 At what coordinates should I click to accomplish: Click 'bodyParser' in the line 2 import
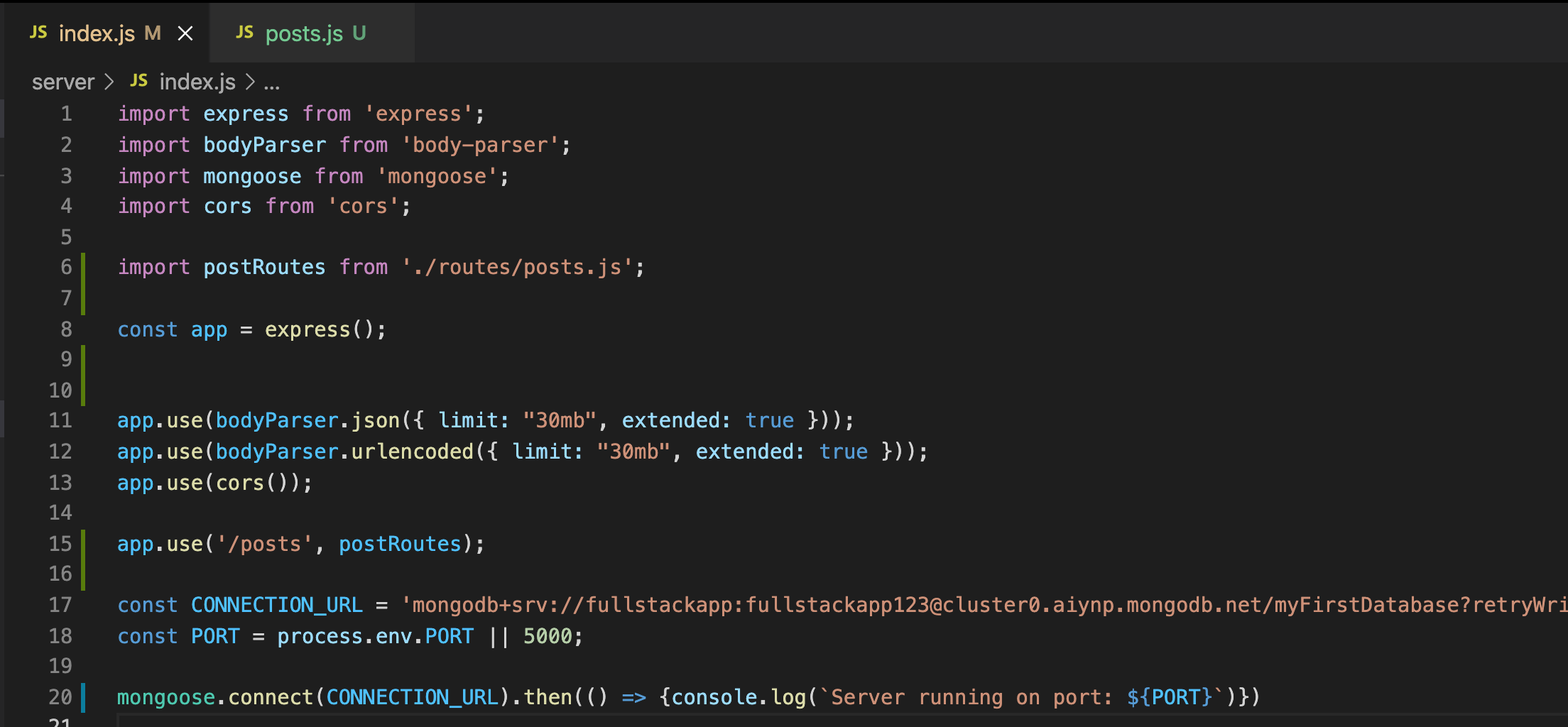[265, 145]
